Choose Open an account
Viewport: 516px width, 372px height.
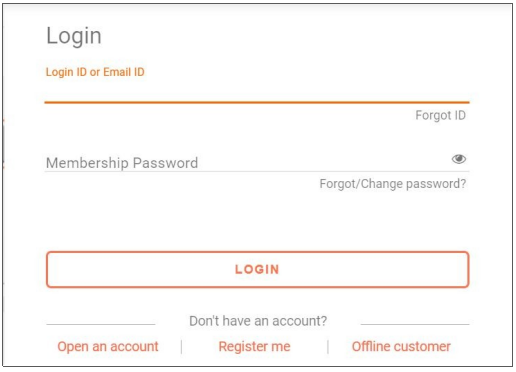click(x=108, y=346)
